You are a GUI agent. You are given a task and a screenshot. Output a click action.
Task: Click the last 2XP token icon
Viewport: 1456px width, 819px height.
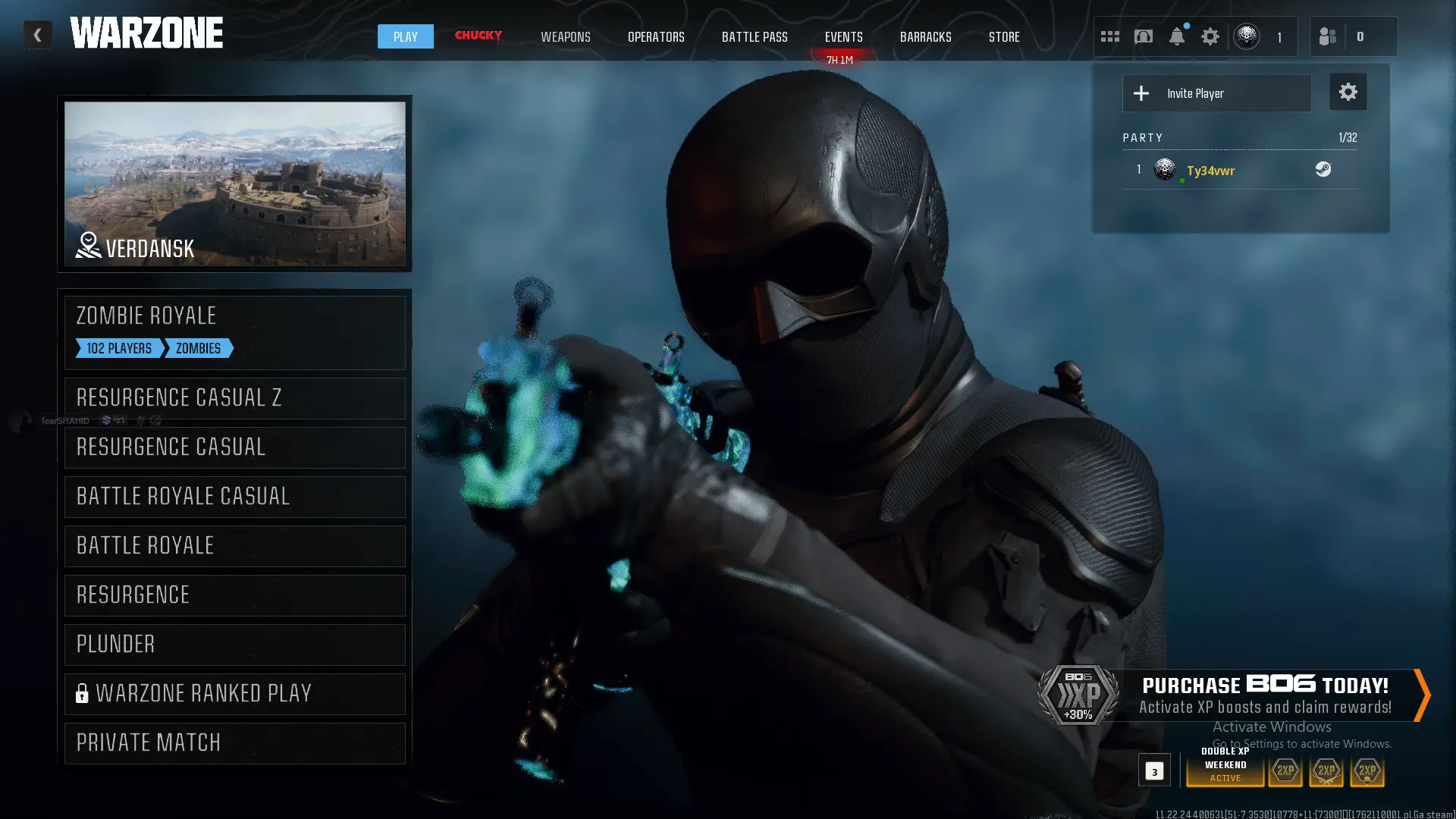[1367, 771]
